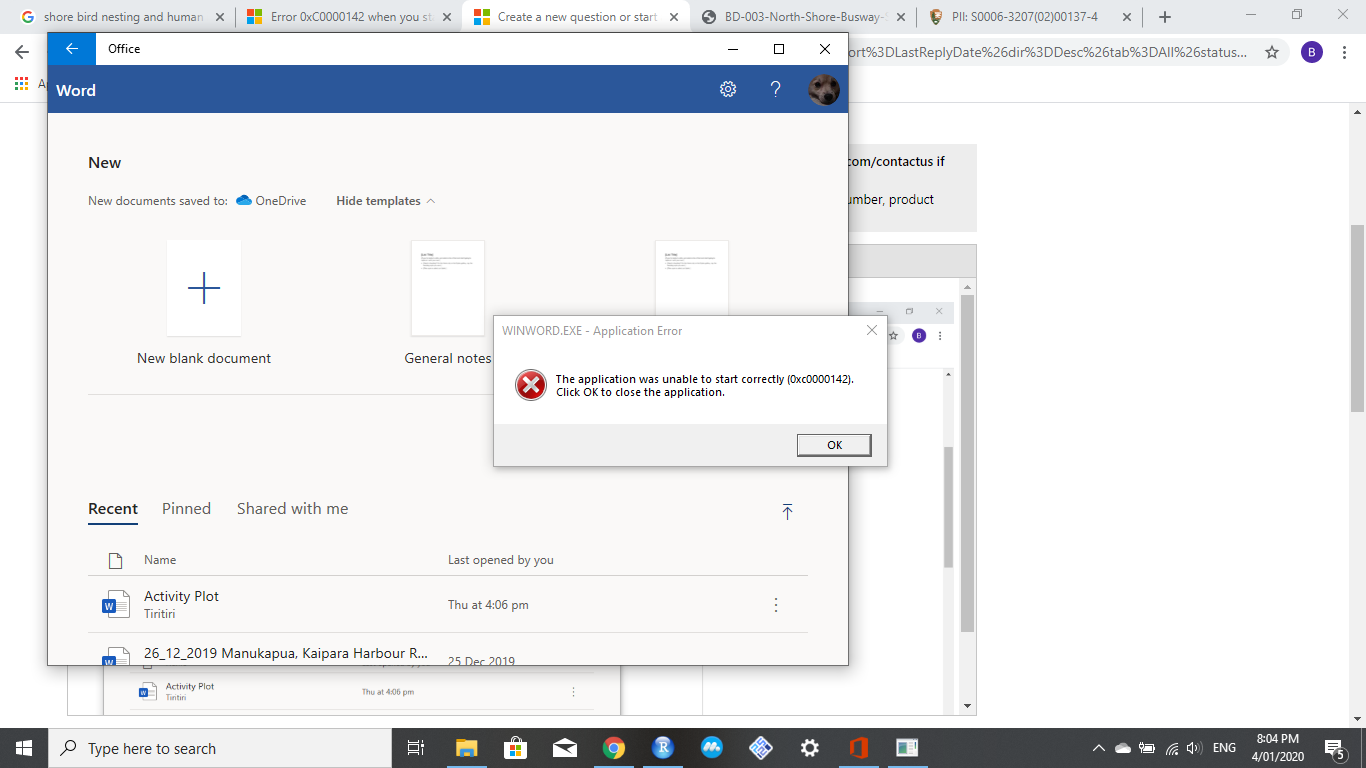
Task: Open Task View on the taskbar
Action: pyautogui.click(x=417, y=748)
